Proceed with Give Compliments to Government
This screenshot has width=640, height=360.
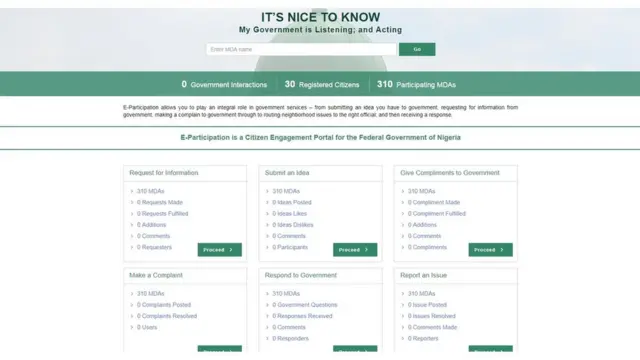pos(491,250)
